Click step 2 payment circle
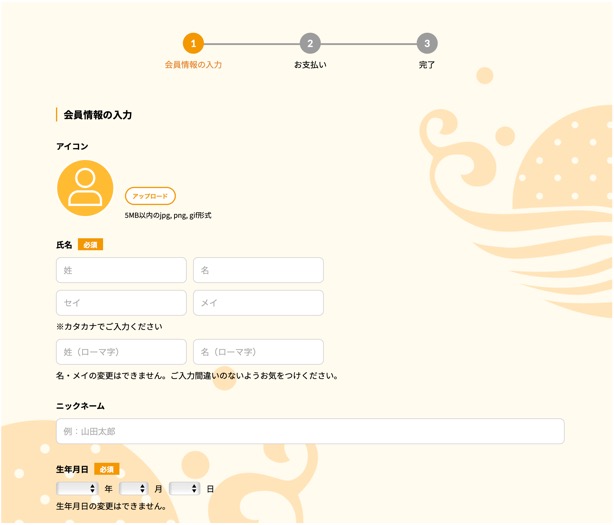This screenshot has height=525, width=614. pyautogui.click(x=310, y=44)
